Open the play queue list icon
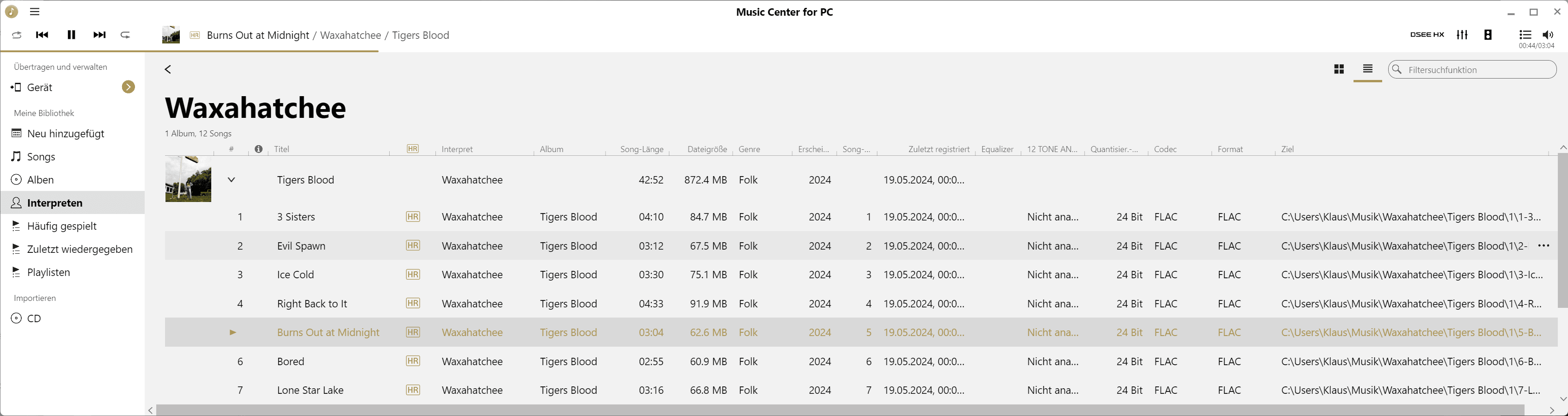This screenshot has height=416, width=1568. 1525,35
